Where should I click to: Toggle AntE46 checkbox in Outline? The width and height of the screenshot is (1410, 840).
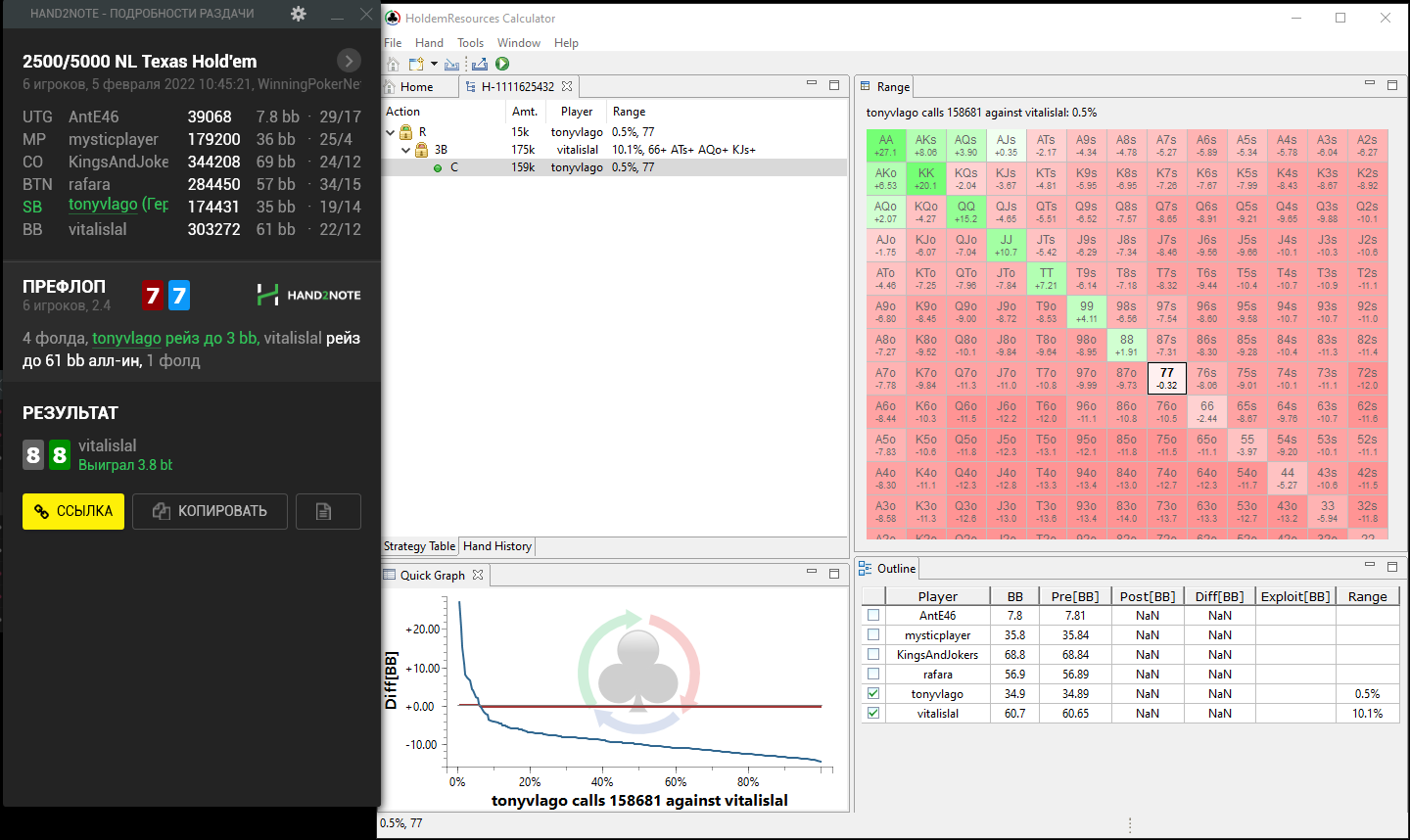pos(873,615)
